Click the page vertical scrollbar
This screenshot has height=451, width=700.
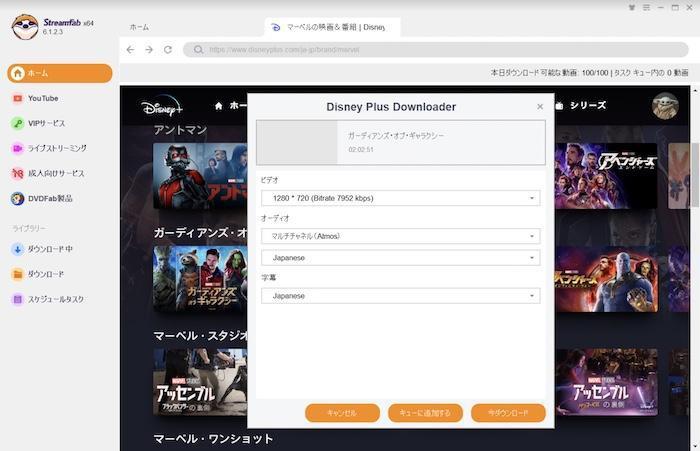(695, 174)
